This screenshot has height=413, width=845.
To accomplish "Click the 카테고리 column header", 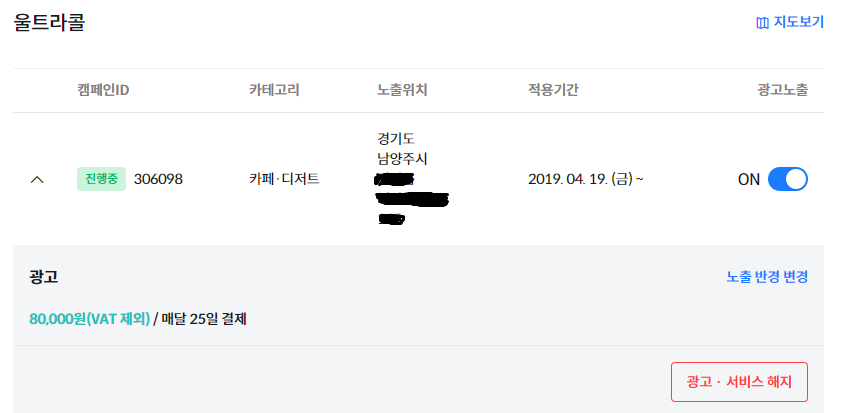I will tap(274, 90).
